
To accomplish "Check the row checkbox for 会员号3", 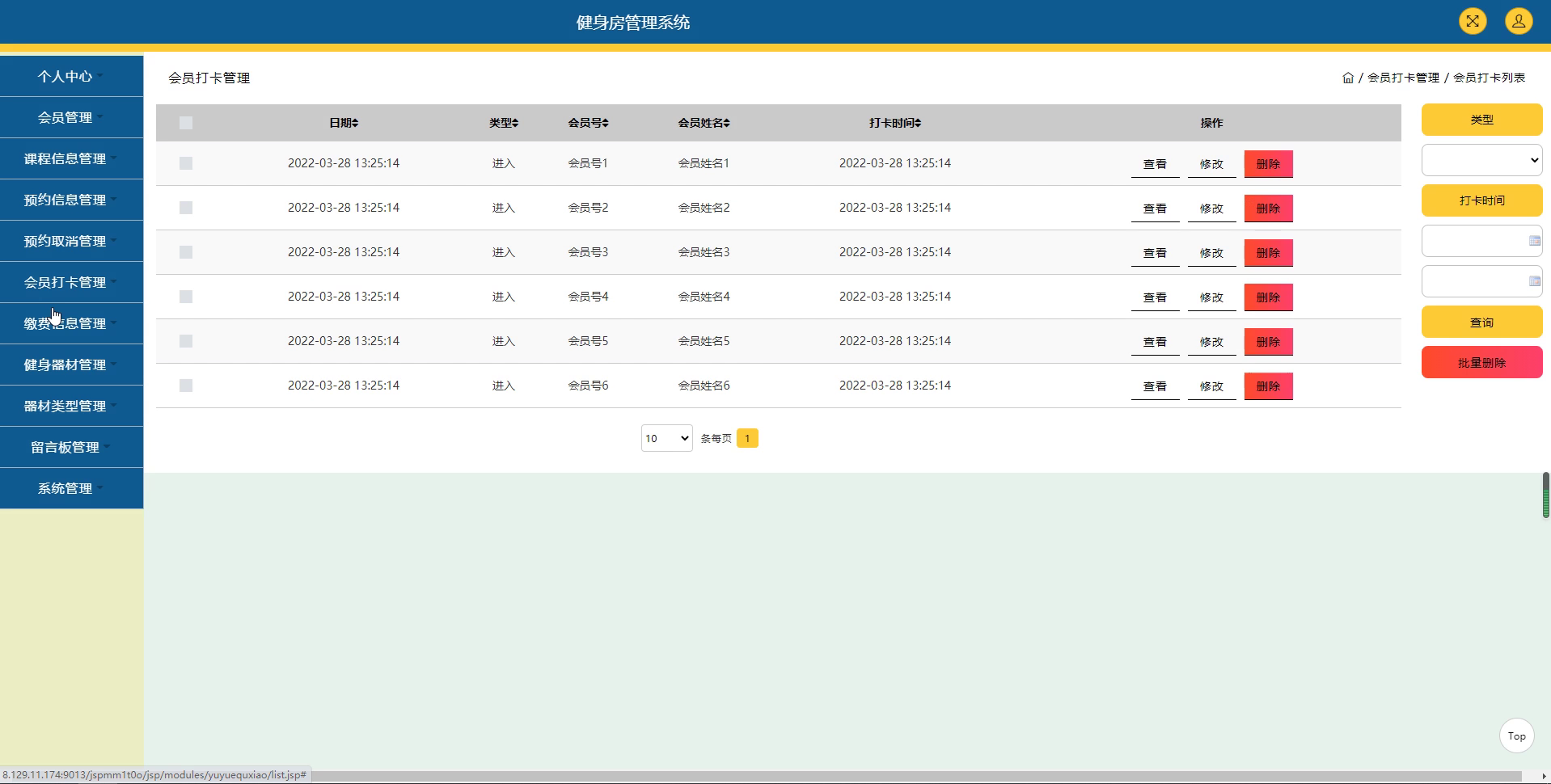I will (x=186, y=252).
